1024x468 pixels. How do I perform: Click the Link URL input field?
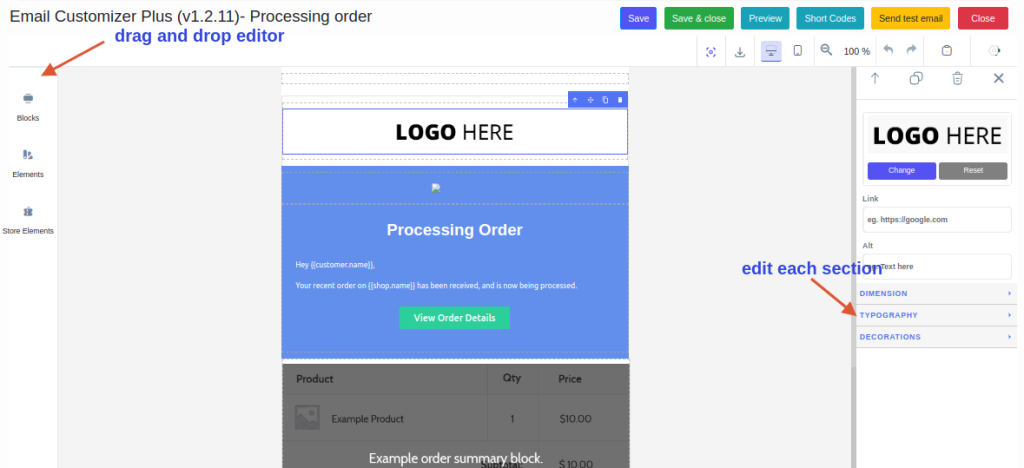[x=937, y=220]
